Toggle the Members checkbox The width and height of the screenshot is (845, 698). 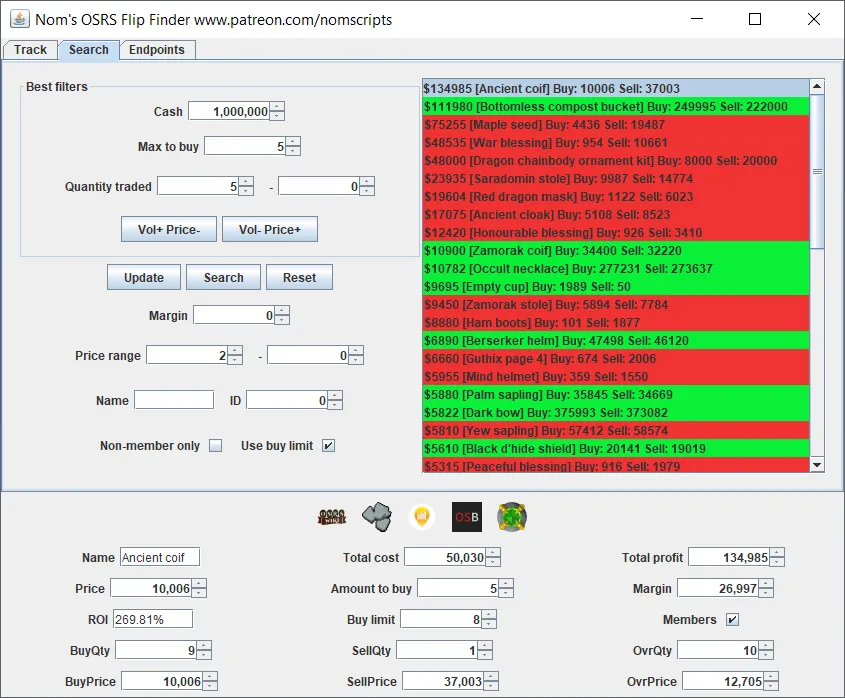pyautogui.click(x=732, y=619)
